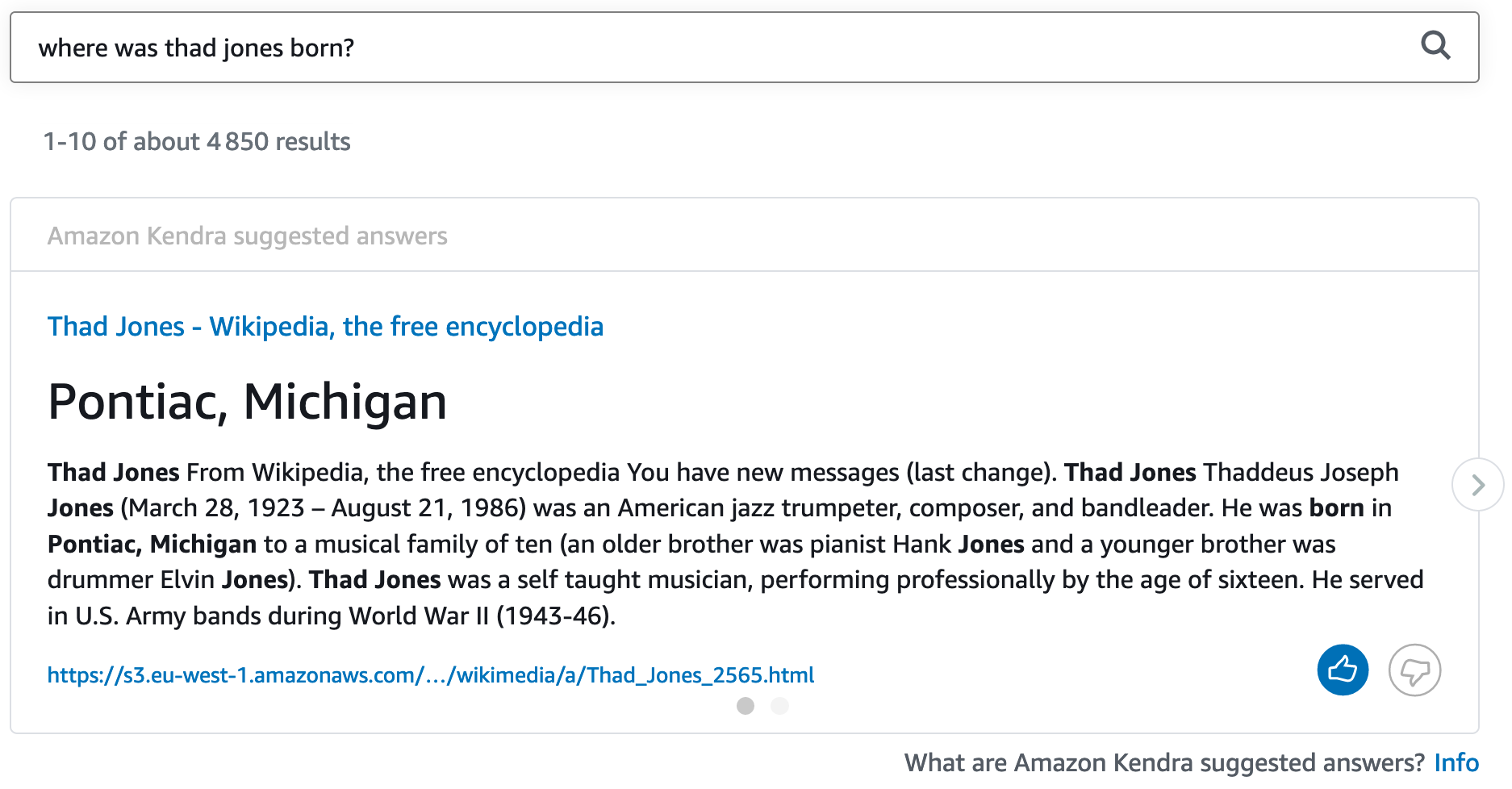Mark the answer with thumbs down
Screen dimensions: 1512x789
[x=1414, y=670]
